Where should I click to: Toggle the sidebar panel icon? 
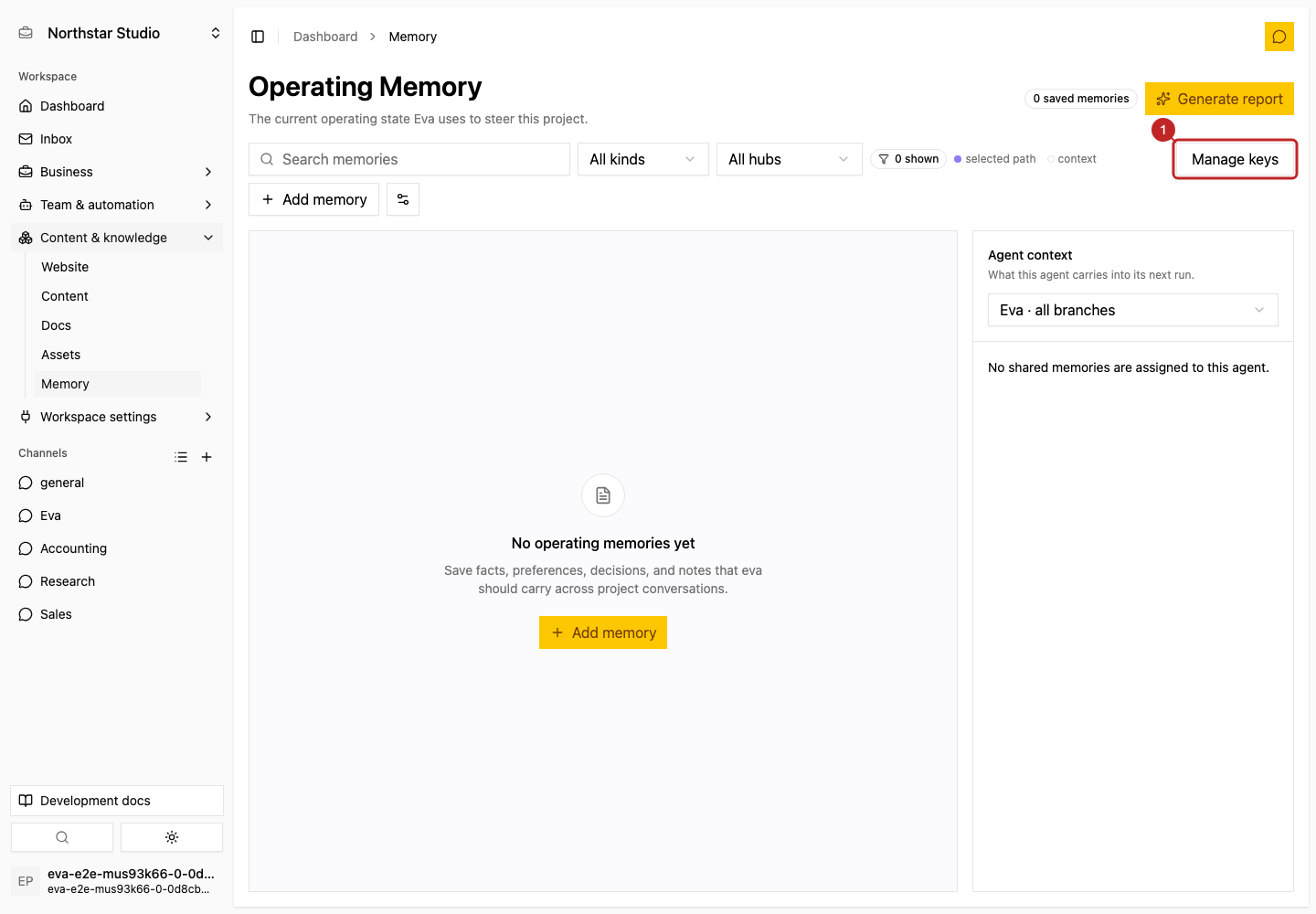point(258,37)
